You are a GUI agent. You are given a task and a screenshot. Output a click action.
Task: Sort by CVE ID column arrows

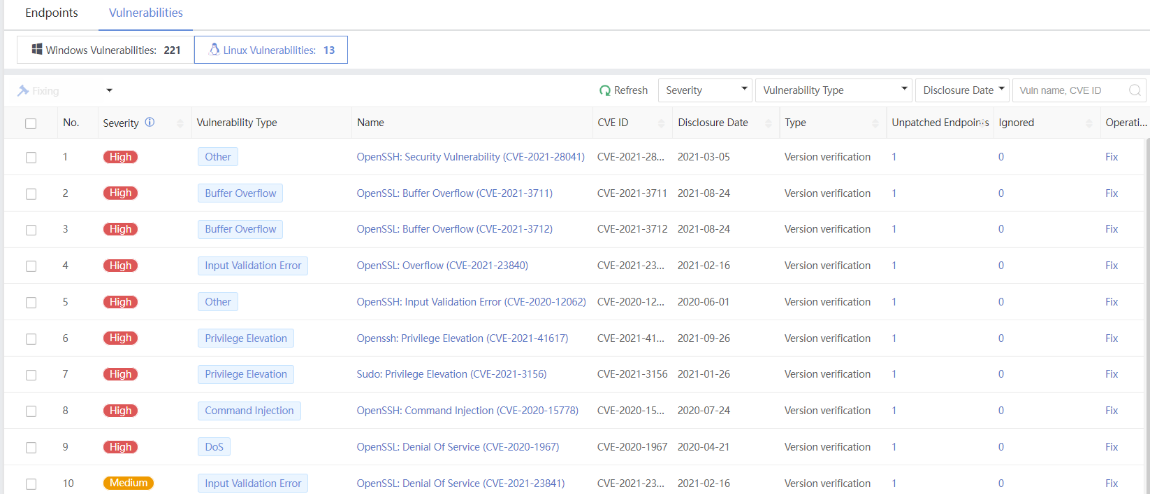[662, 123]
